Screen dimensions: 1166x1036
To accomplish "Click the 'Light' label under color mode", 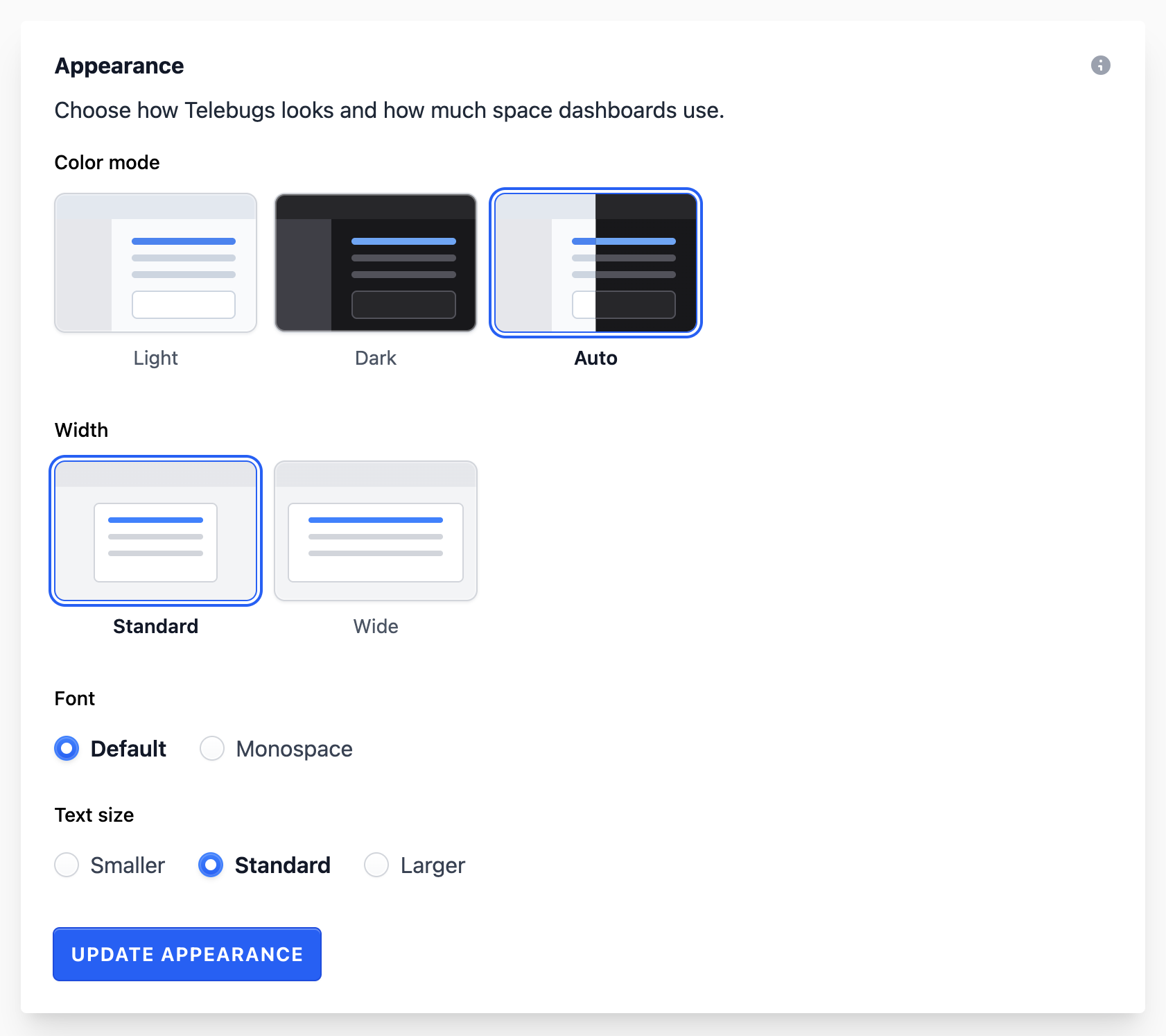I will 156,358.
